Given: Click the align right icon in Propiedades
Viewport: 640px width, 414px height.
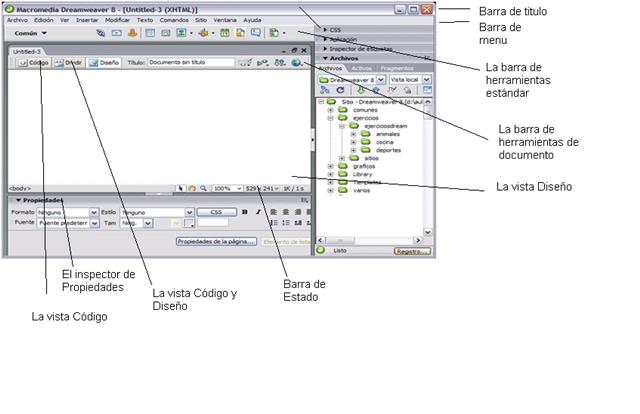Looking at the screenshot, I should [298, 212].
